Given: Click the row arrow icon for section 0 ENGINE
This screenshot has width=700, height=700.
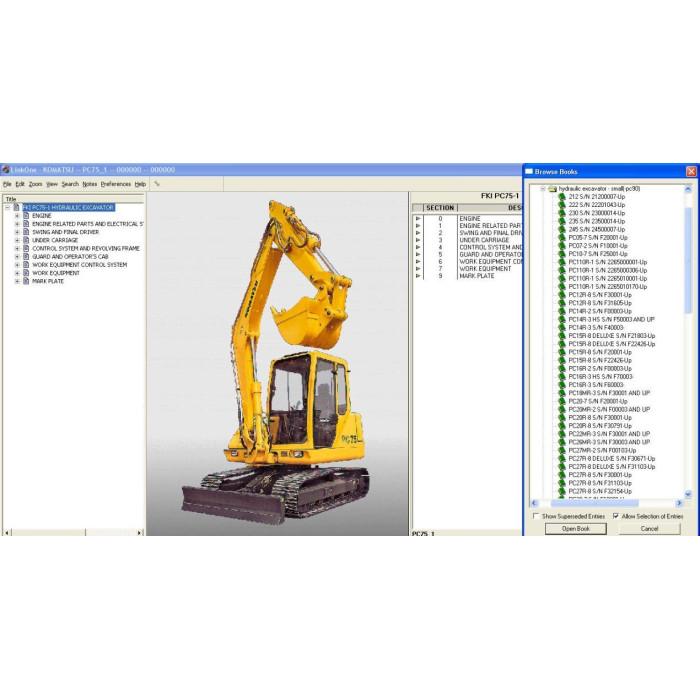Looking at the screenshot, I should coord(418,219).
